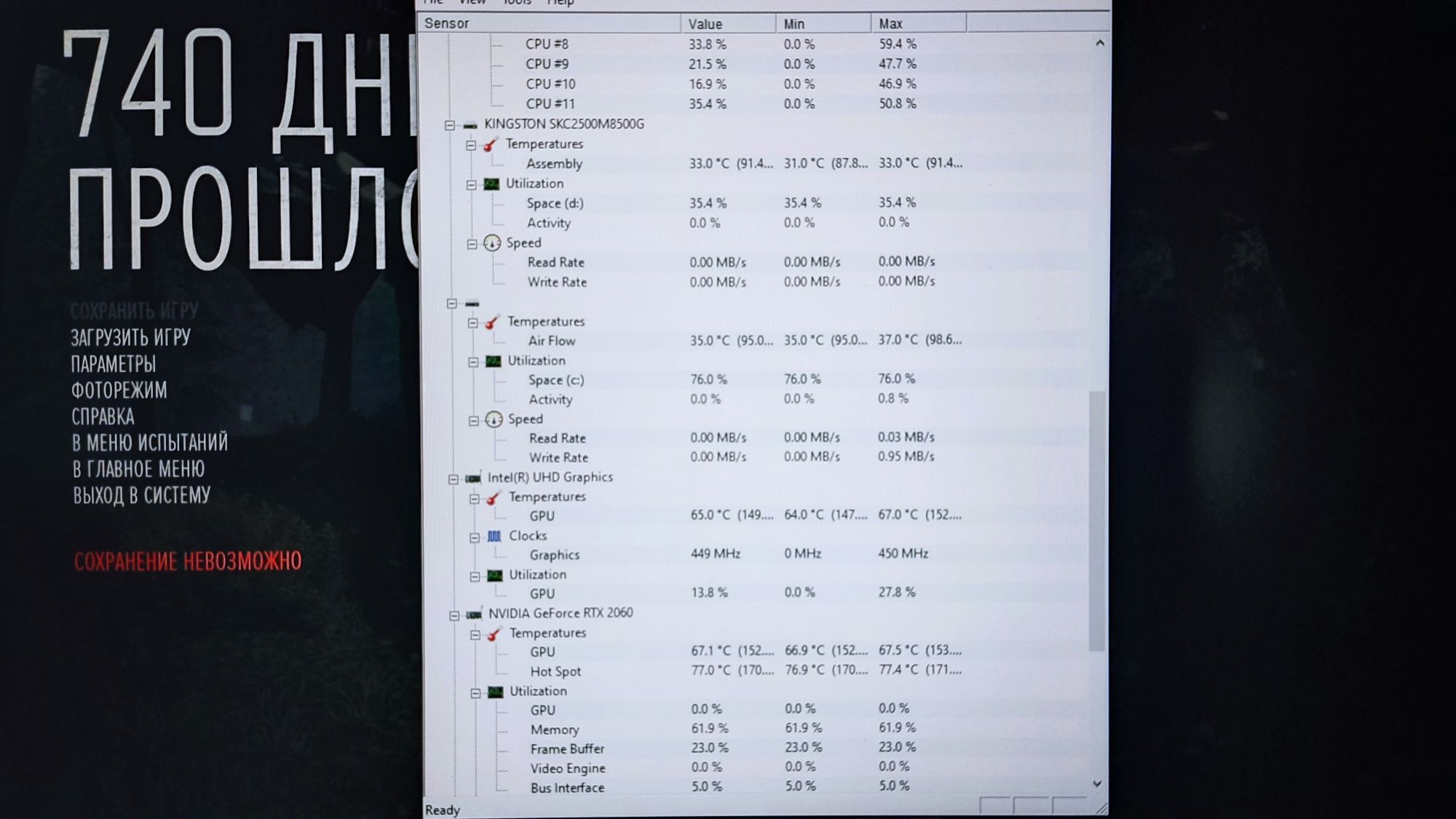Select ВЫХОД В СИСТЕМУ button on left panel
Screen dimensions: 1456x819
point(142,494)
